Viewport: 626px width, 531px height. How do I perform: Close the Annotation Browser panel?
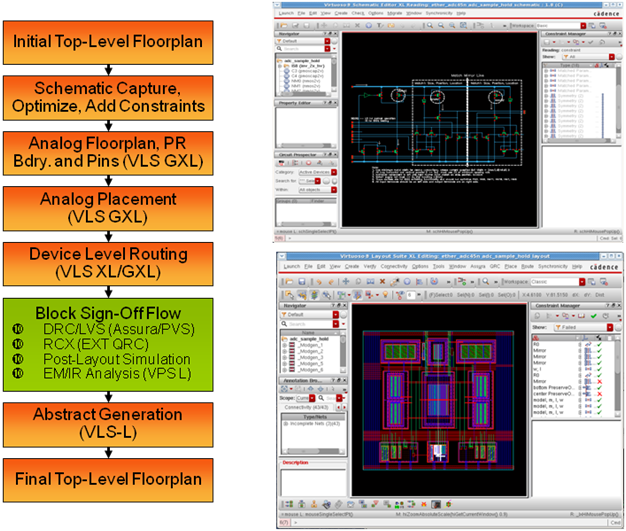[345, 380]
